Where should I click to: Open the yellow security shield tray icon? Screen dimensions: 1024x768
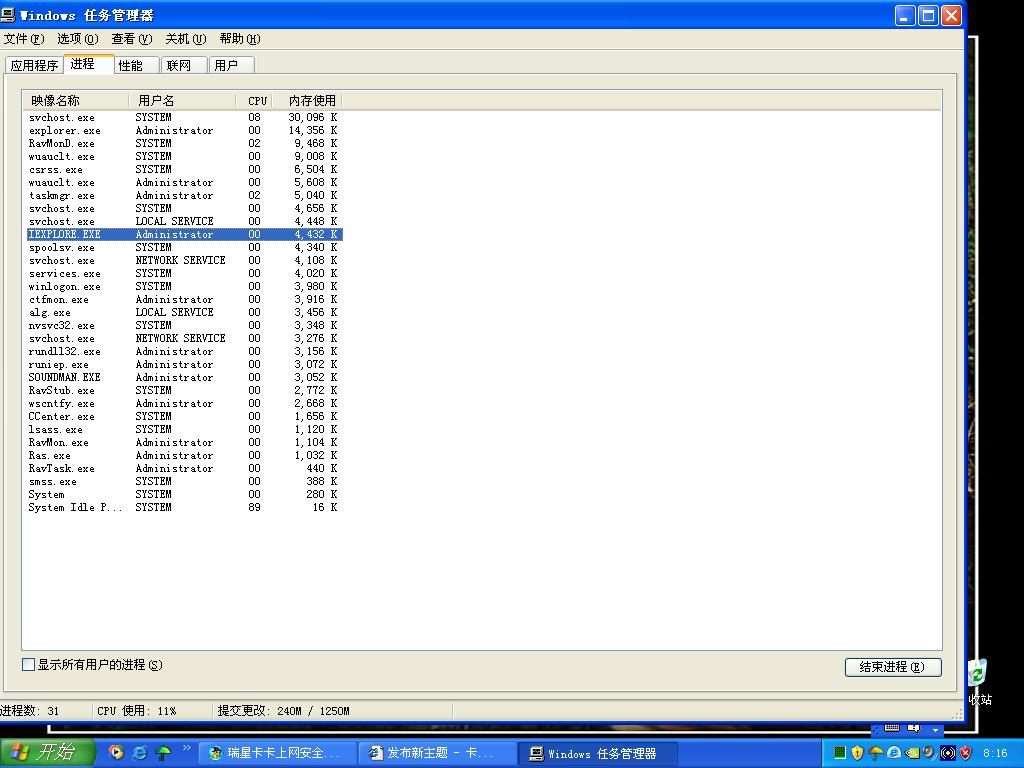click(x=857, y=753)
